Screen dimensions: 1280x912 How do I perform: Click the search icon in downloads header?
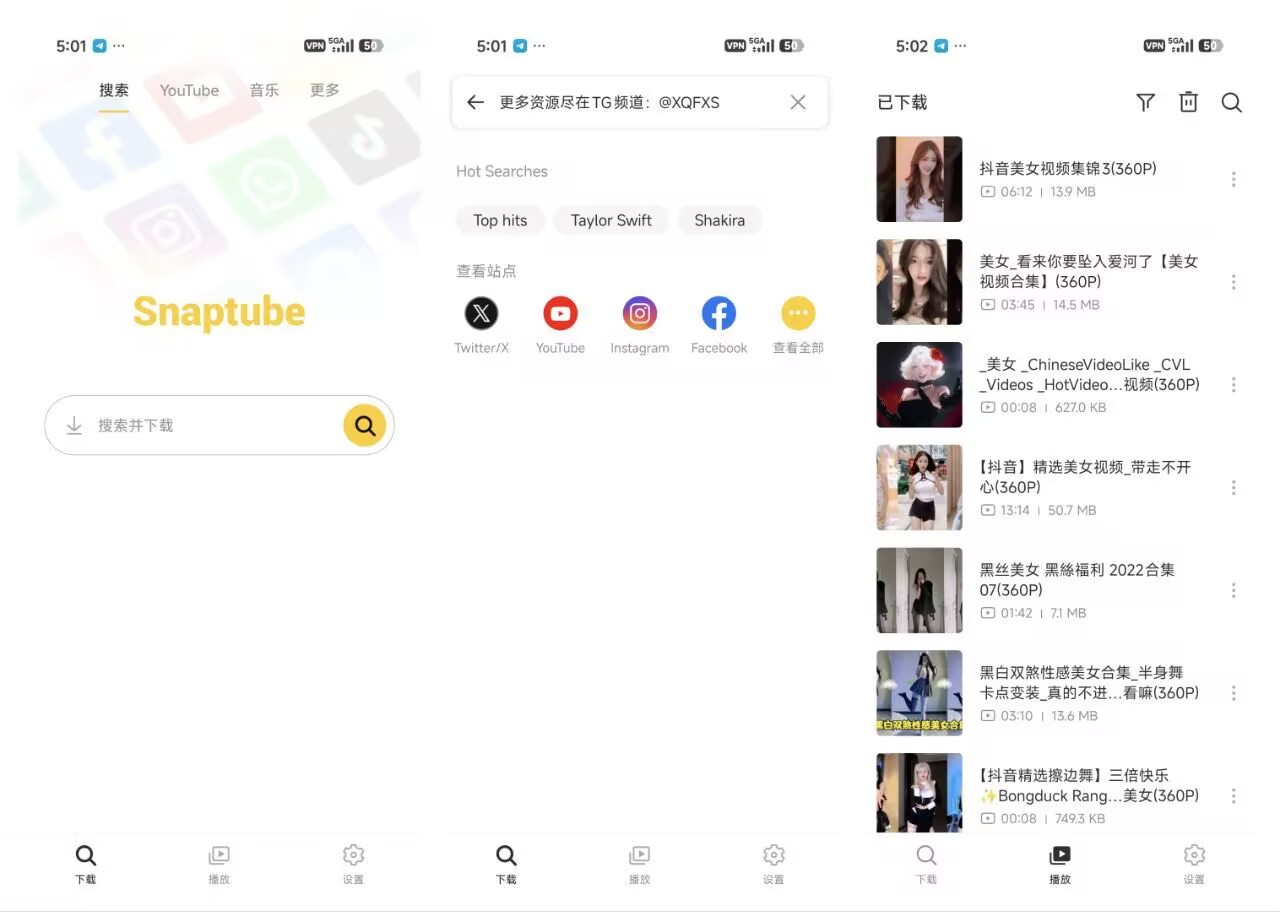(x=1231, y=102)
